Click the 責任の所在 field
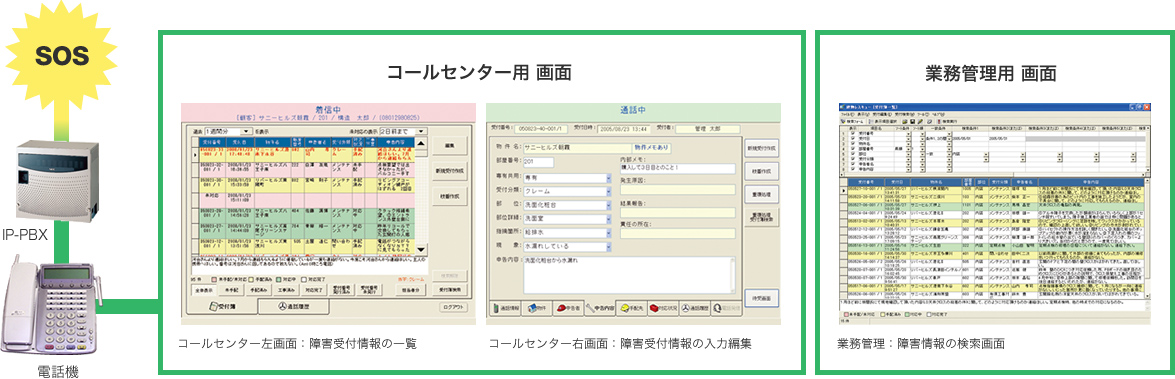 pyautogui.click(x=677, y=233)
